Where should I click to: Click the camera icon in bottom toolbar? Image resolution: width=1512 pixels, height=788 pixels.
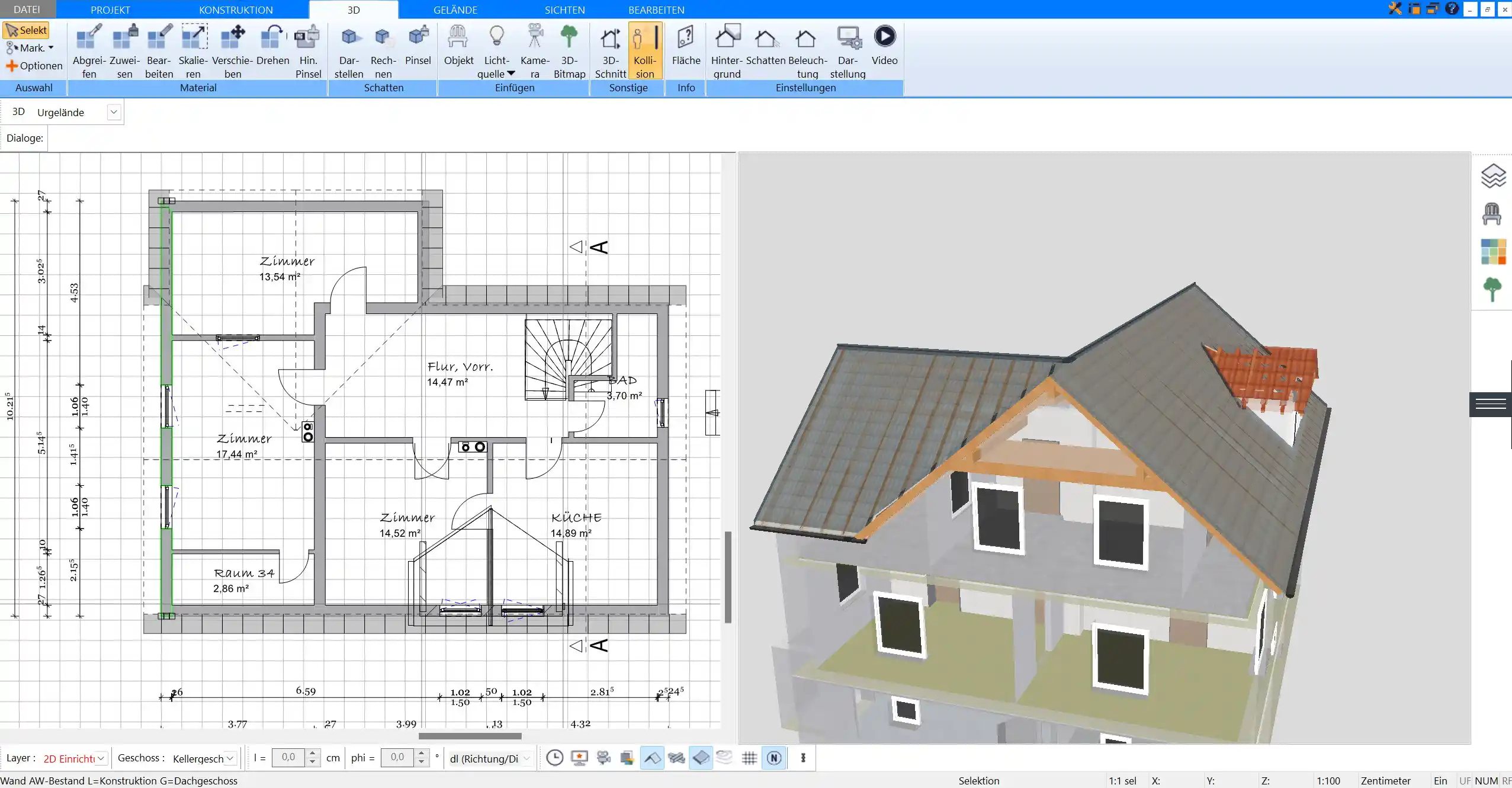click(x=603, y=758)
